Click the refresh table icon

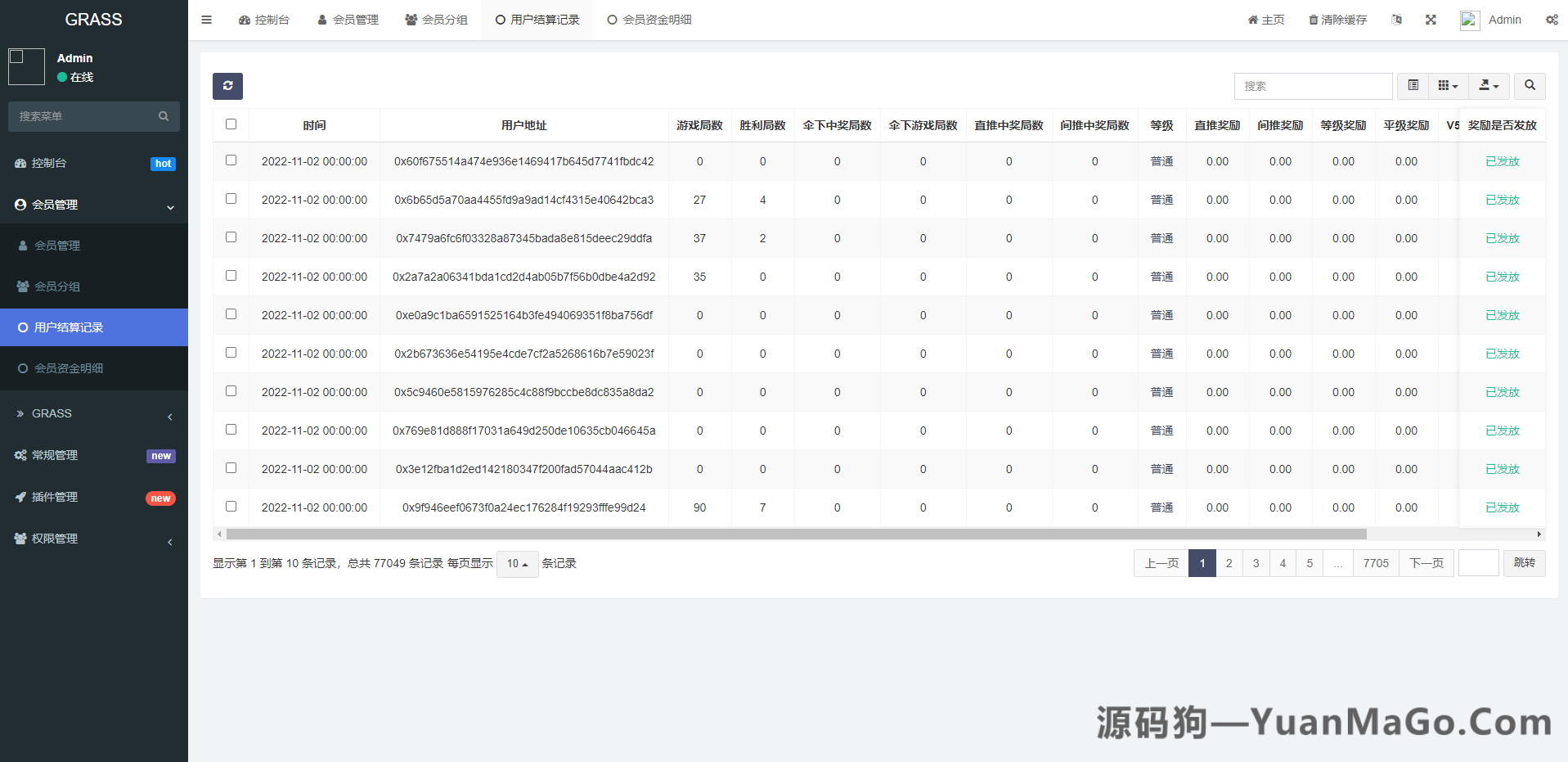tap(227, 86)
